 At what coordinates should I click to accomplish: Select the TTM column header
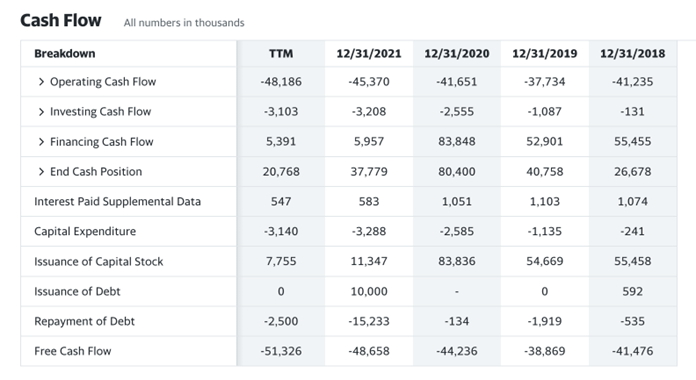(x=281, y=54)
